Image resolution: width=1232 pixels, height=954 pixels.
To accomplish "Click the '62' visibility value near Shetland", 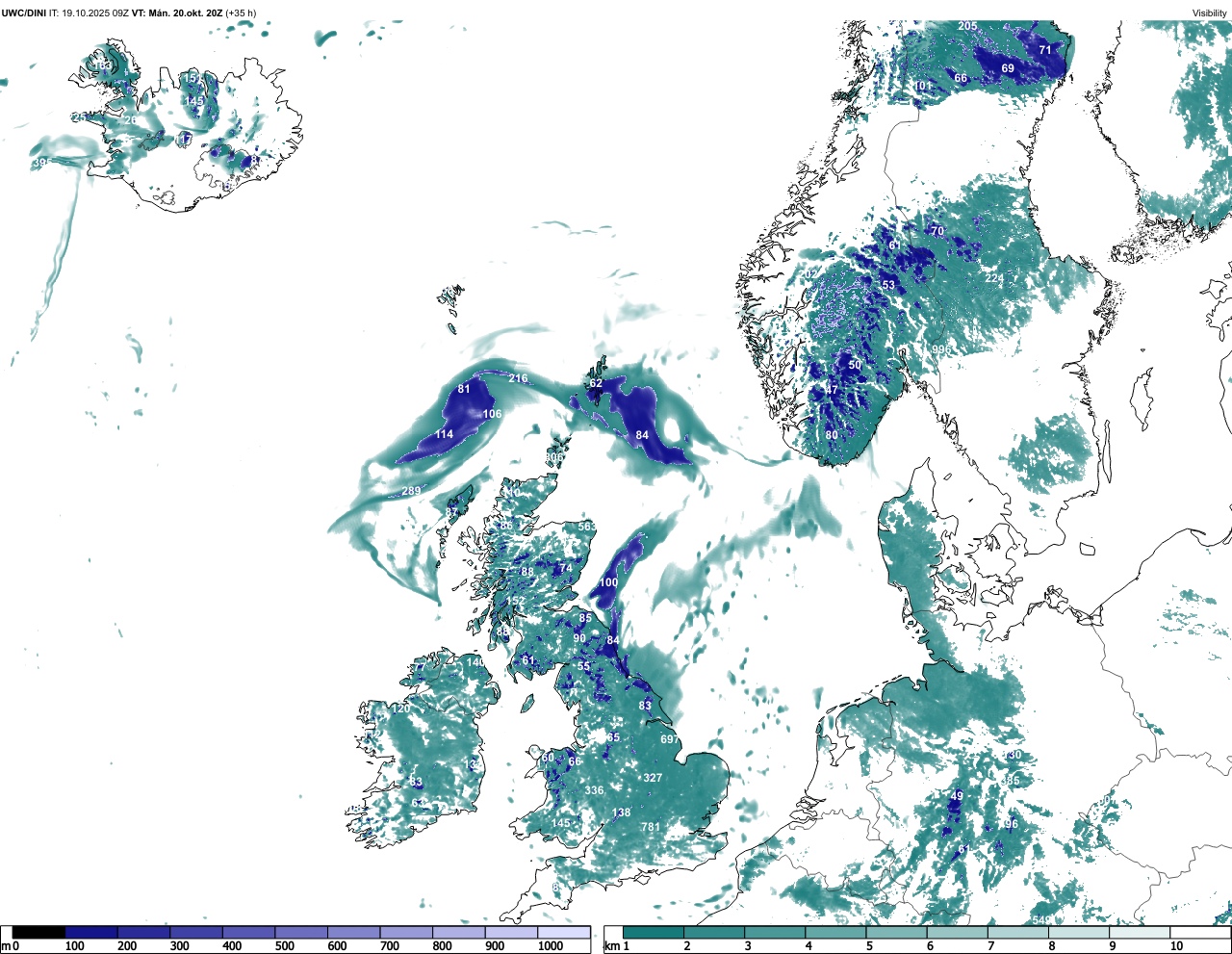I will [x=596, y=383].
